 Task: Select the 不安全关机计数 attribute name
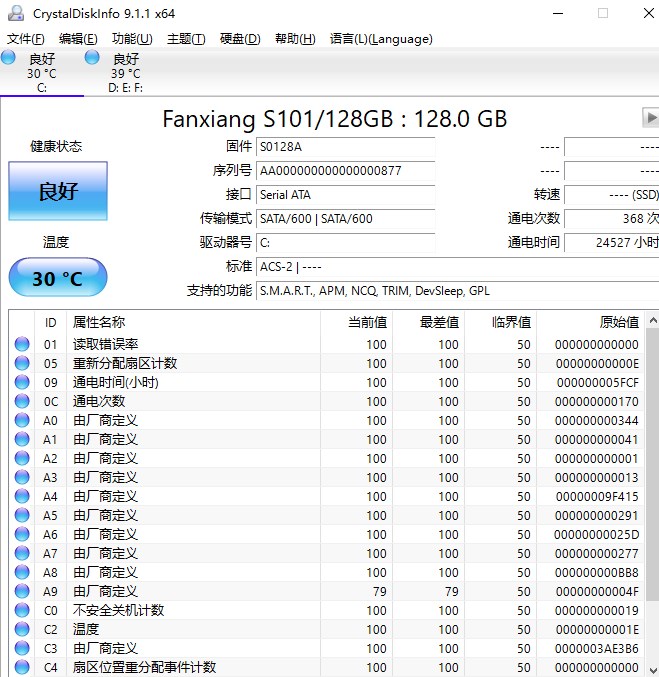click(118, 610)
